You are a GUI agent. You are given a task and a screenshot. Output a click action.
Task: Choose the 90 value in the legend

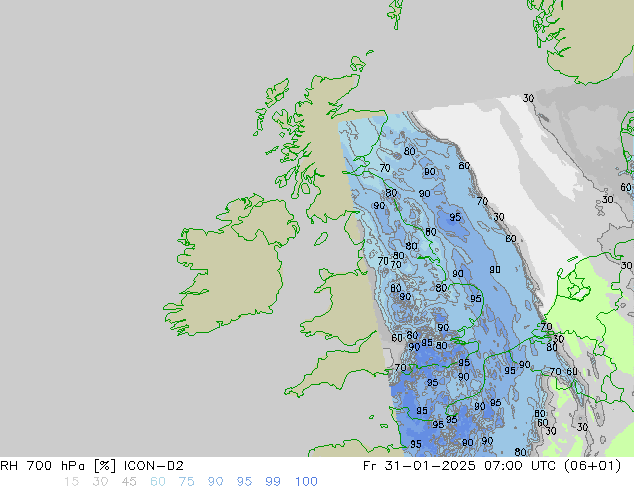tap(215, 482)
